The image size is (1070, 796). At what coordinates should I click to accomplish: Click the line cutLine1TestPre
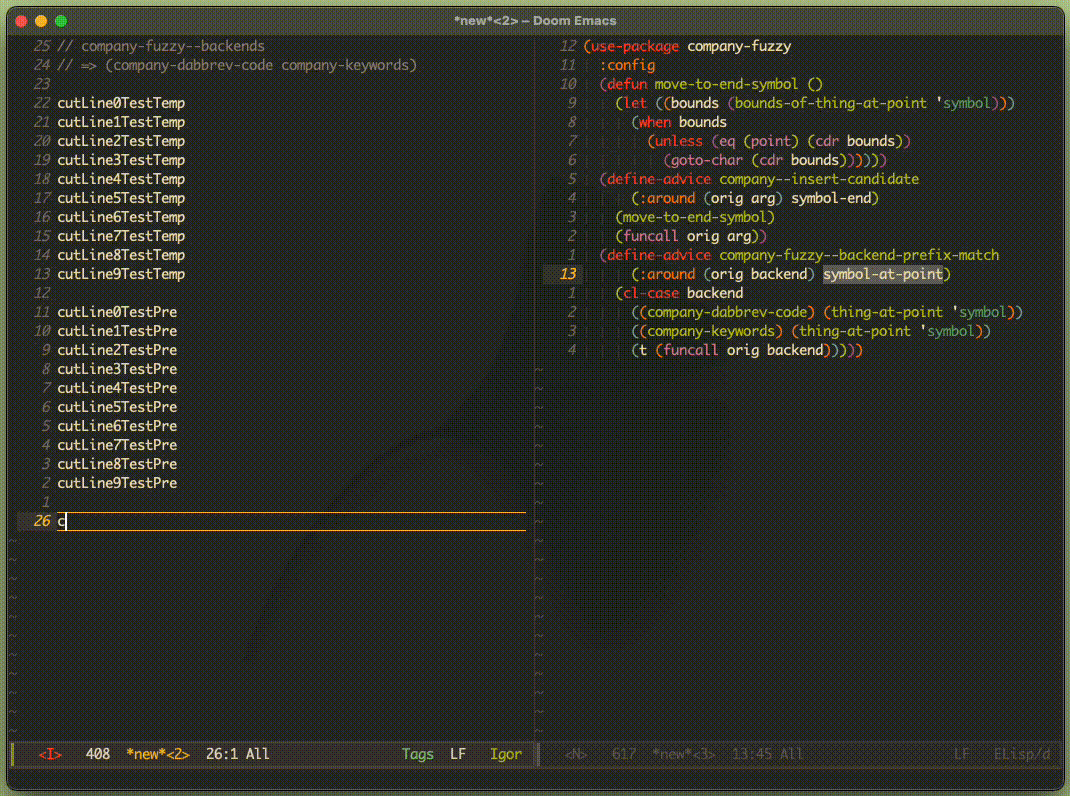tap(117, 331)
